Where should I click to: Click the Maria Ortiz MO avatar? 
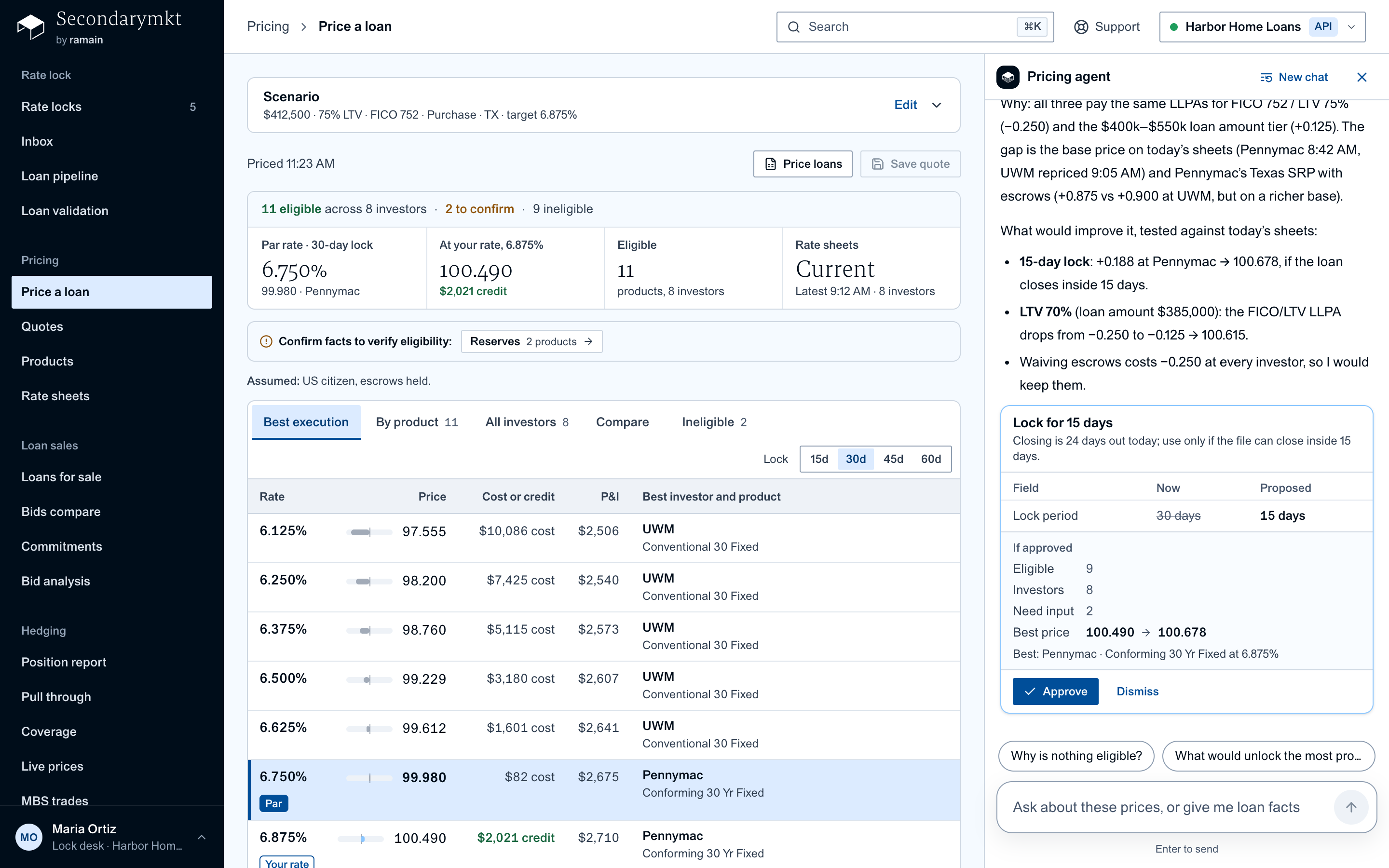(x=29, y=837)
